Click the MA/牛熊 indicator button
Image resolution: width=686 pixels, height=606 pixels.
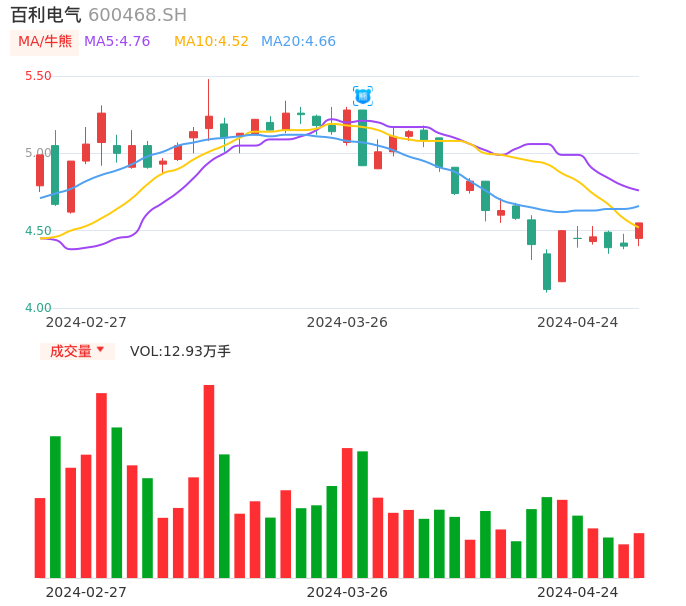click(x=45, y=41)
